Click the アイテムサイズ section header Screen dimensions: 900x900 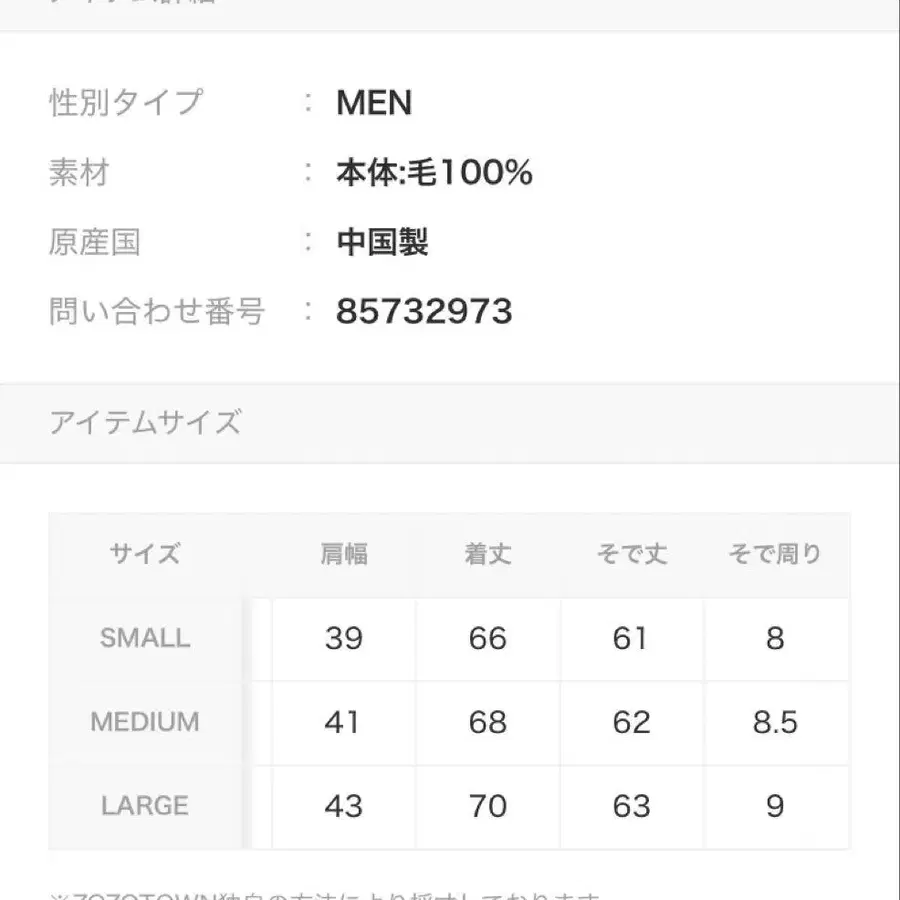[x=146, y=423]
